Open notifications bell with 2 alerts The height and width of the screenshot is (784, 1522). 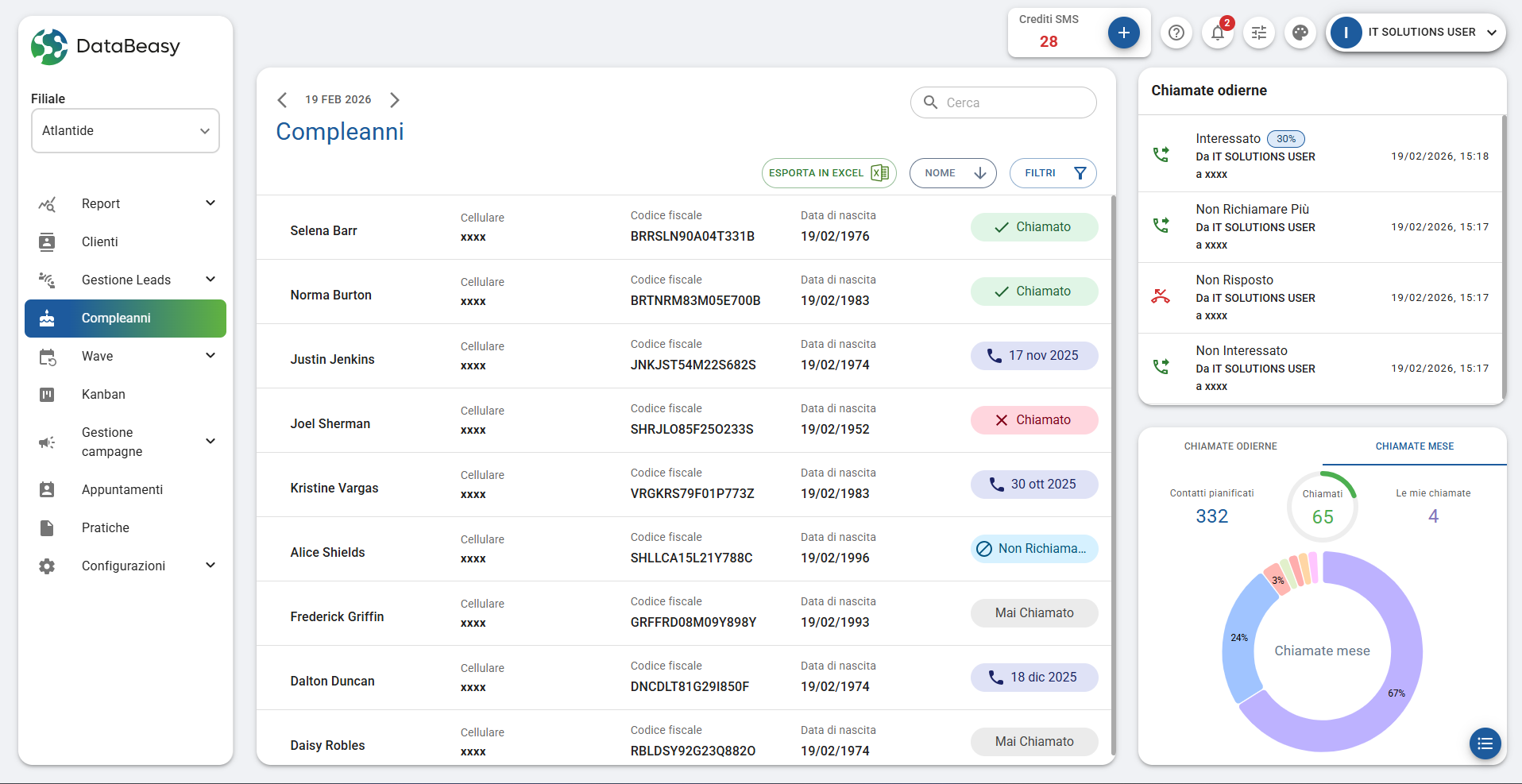1218,33
